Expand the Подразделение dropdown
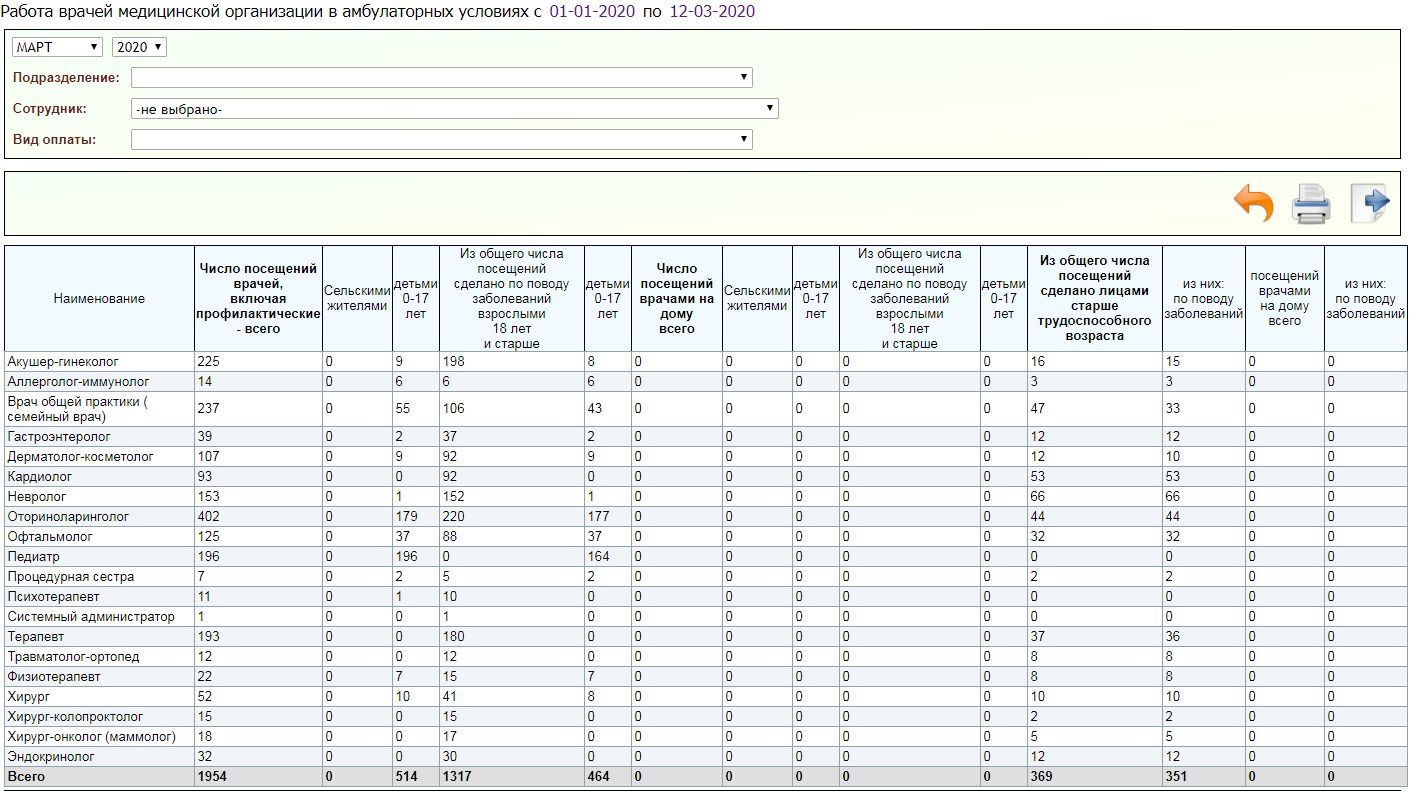 (441, 78)
